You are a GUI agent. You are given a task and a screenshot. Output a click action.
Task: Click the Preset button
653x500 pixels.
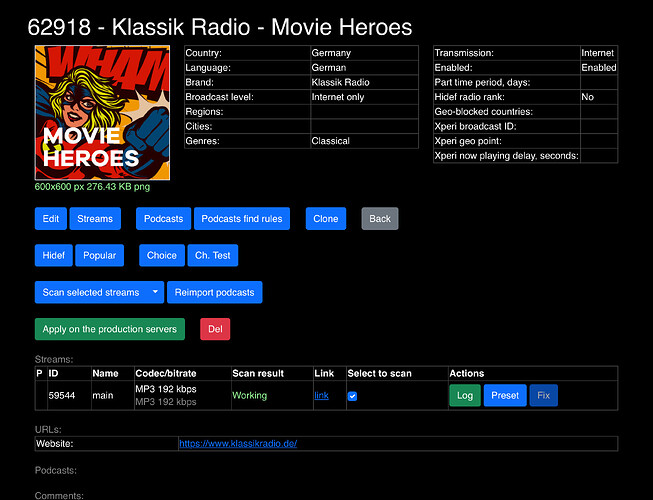click(505, 396)
